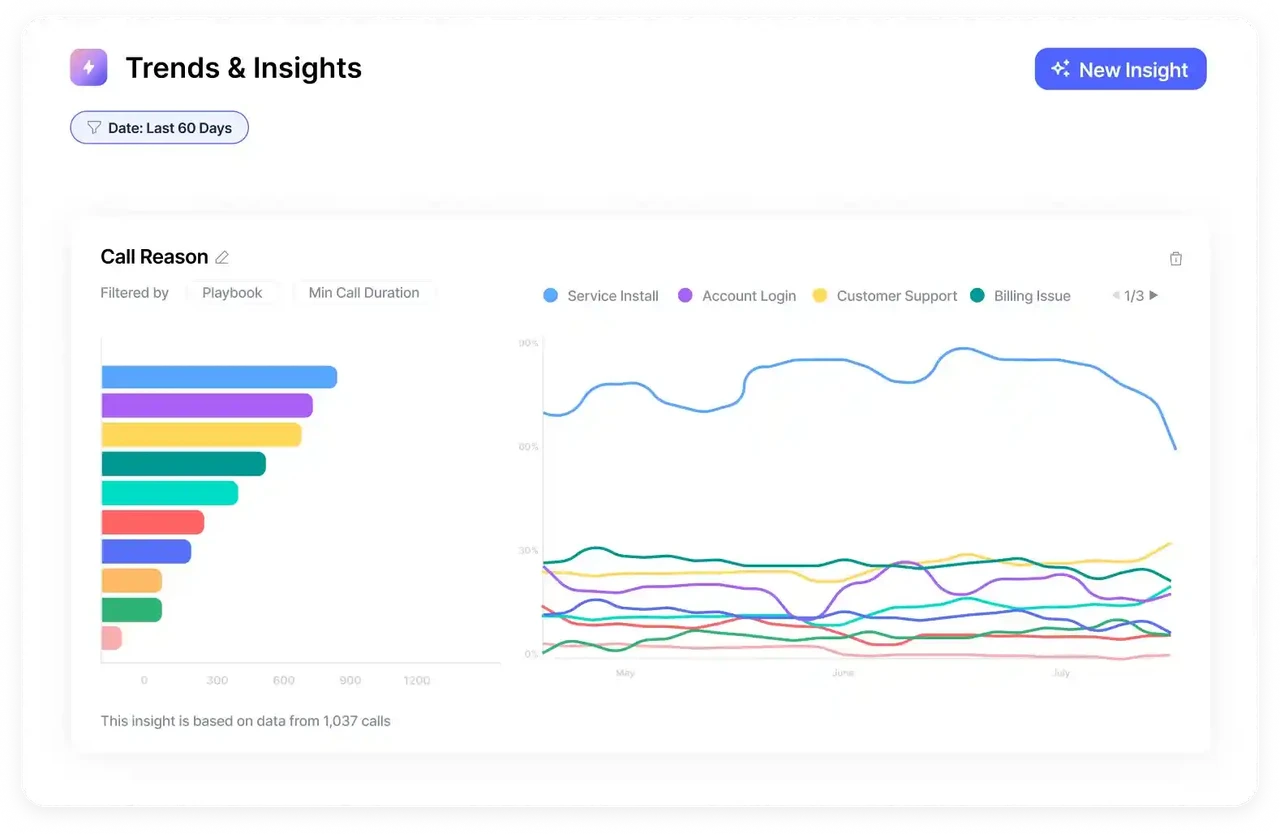Open the Date: Last 60 Days filter
Viewport: 1280px width, 834px height.
point(159,128)
